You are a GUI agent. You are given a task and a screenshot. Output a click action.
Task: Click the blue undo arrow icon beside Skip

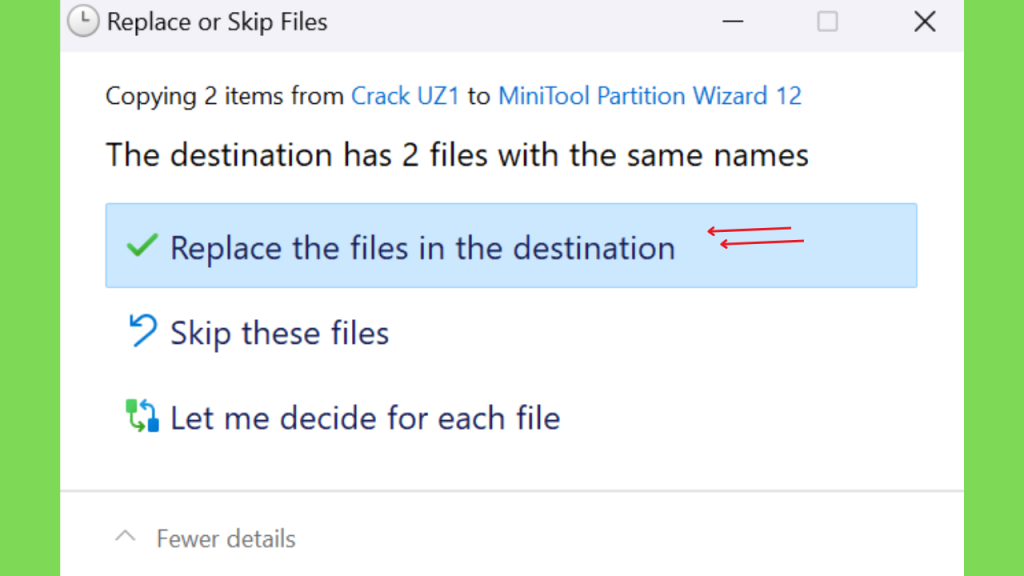click(x=142, y=330)
